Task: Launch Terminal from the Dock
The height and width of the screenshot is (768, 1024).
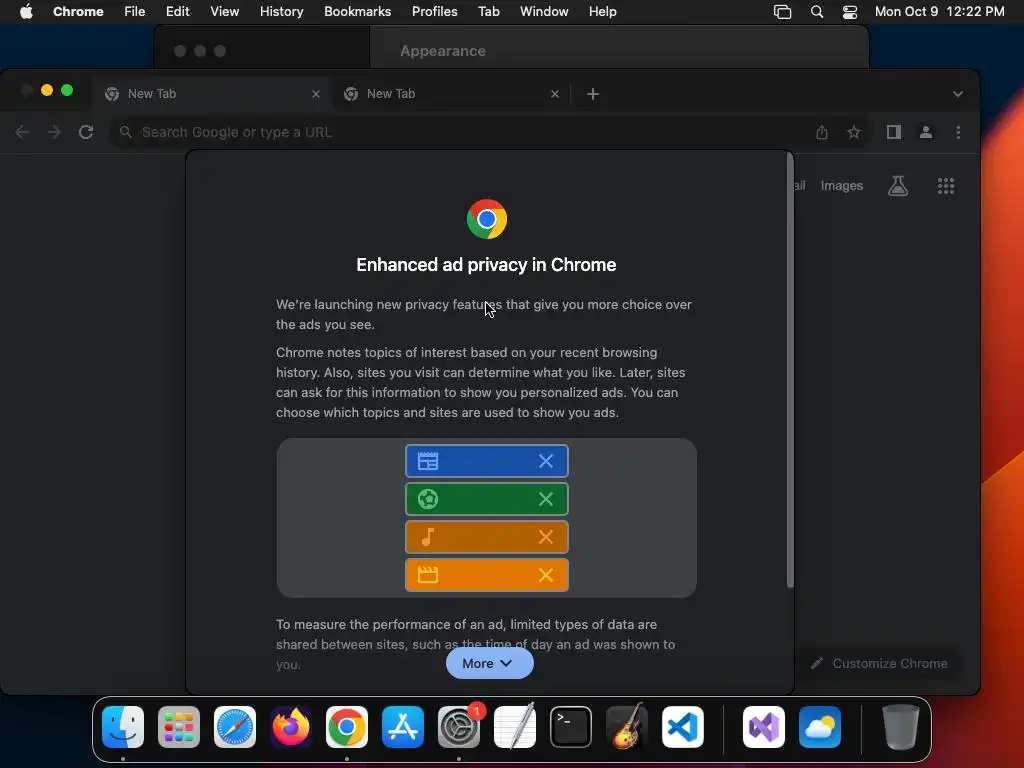Action: 571,727
